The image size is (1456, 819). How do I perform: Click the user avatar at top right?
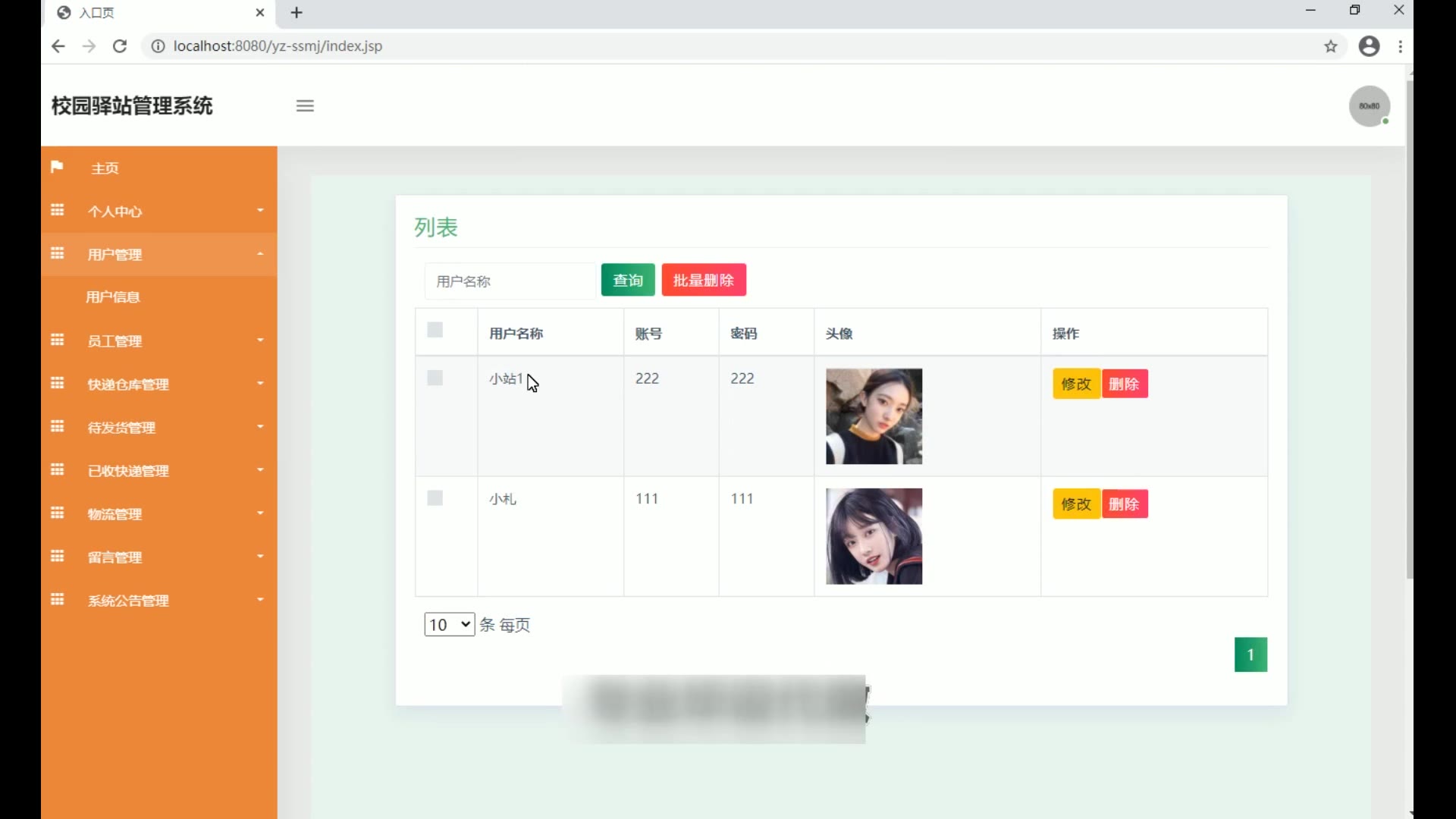tap(1369, 106)
